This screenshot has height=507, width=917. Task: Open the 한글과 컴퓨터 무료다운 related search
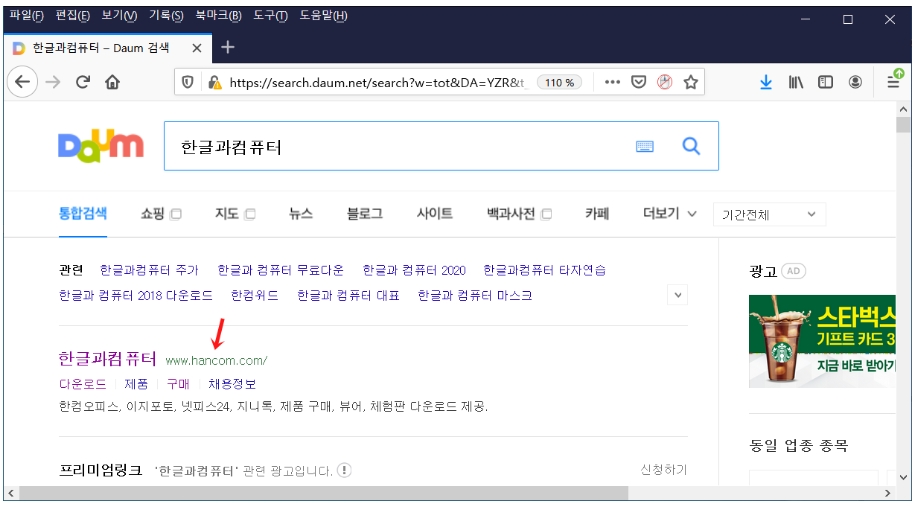[281, 270]
